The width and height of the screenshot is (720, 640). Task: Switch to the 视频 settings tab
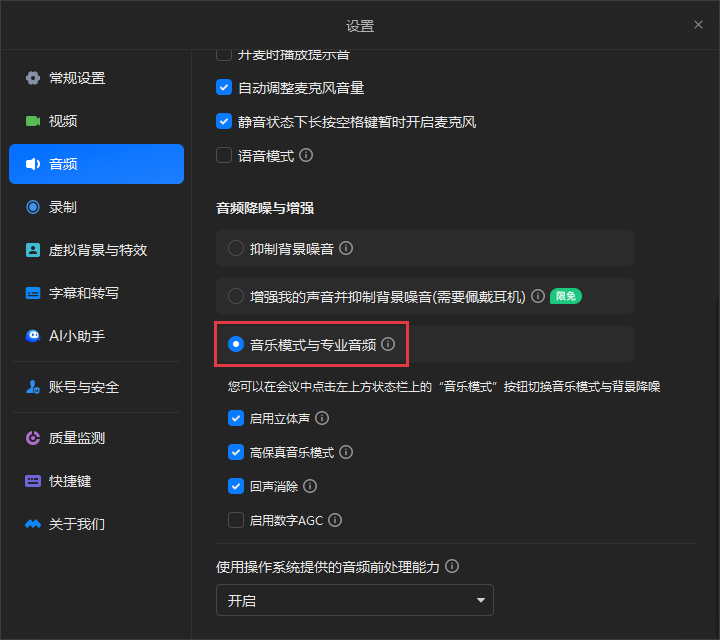pyautogui.click(x=96, y=121)
